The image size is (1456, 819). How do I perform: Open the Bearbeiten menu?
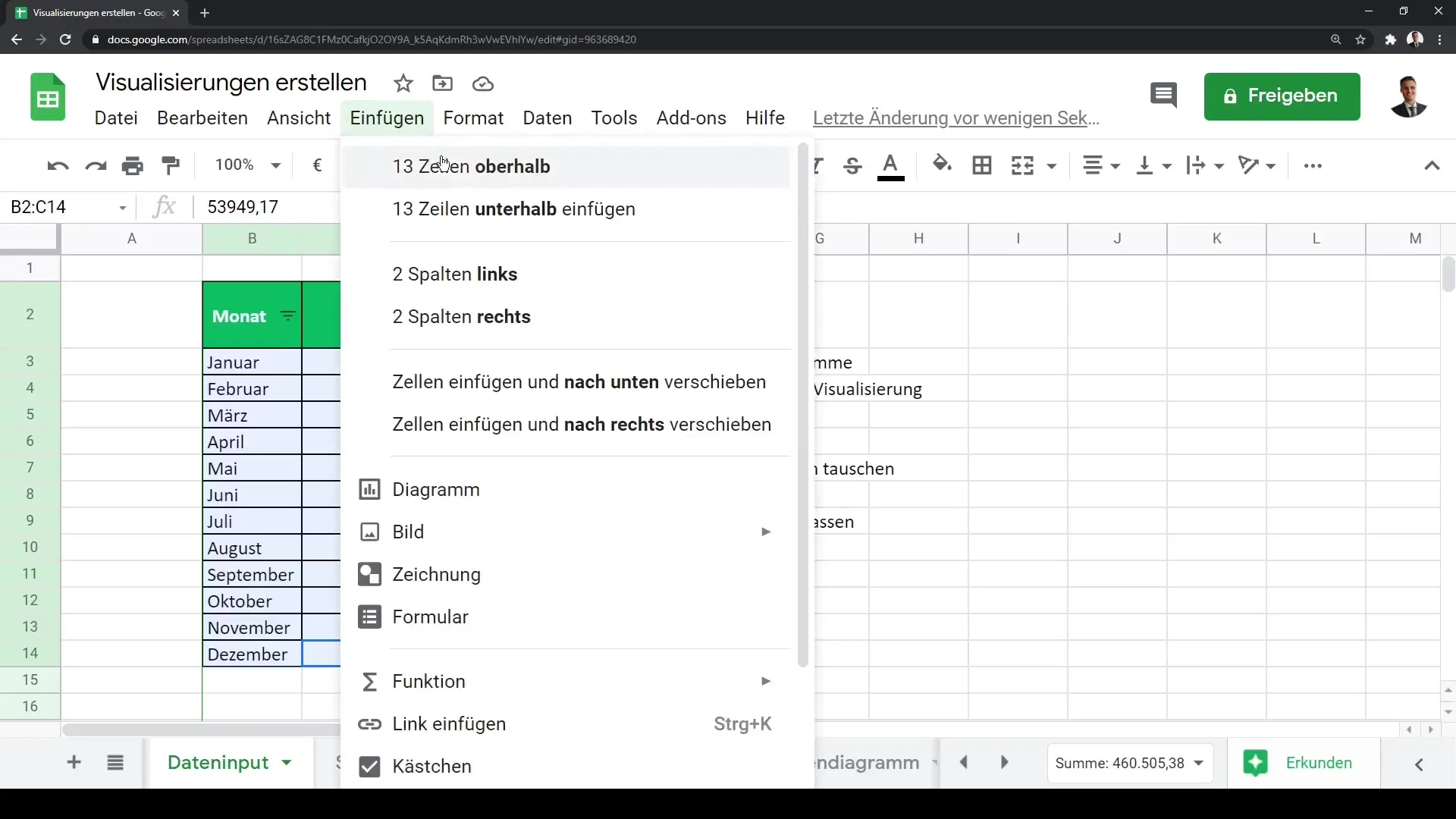pos(202,118)
